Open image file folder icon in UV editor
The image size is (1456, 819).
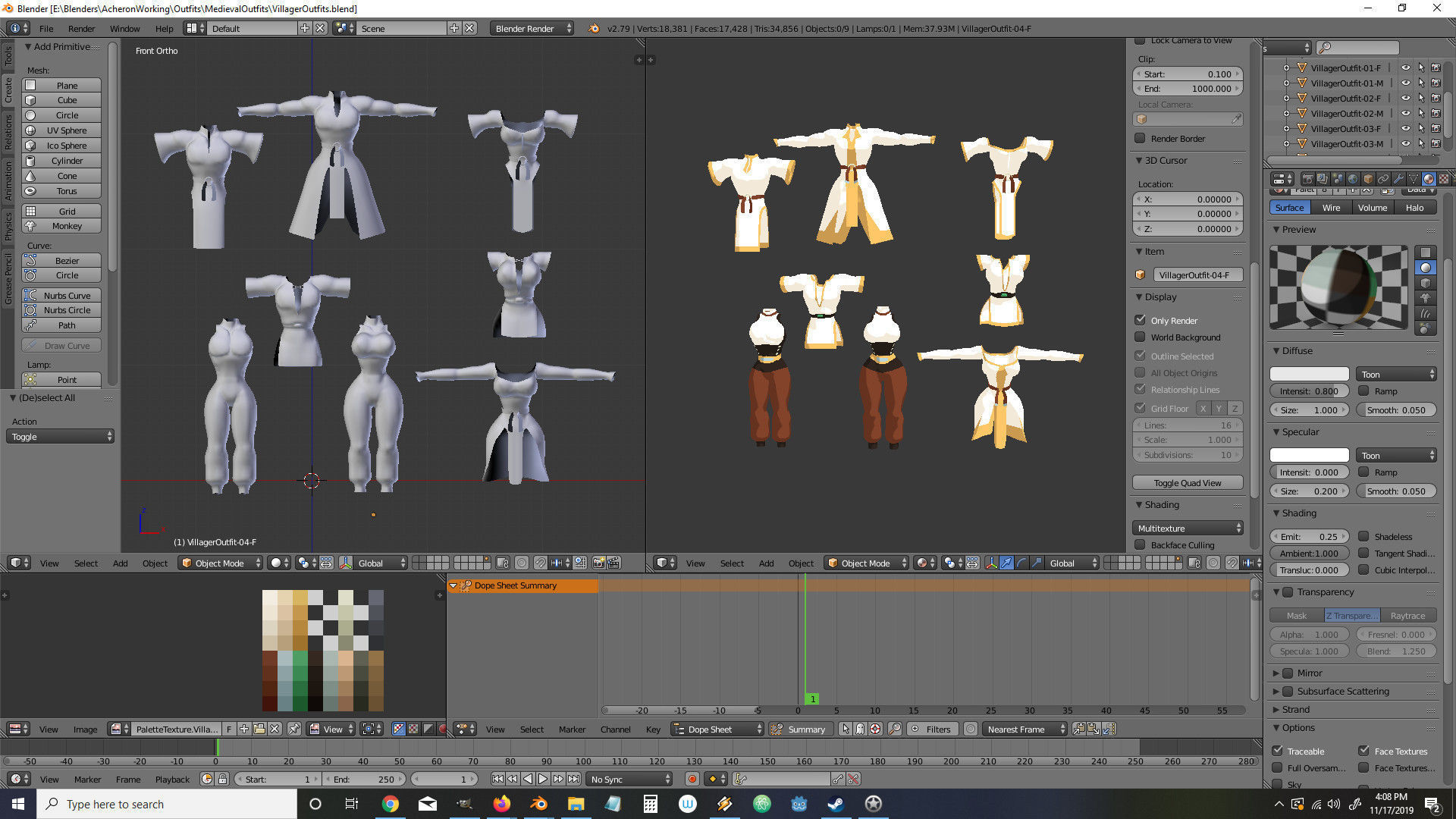(259, 729)
